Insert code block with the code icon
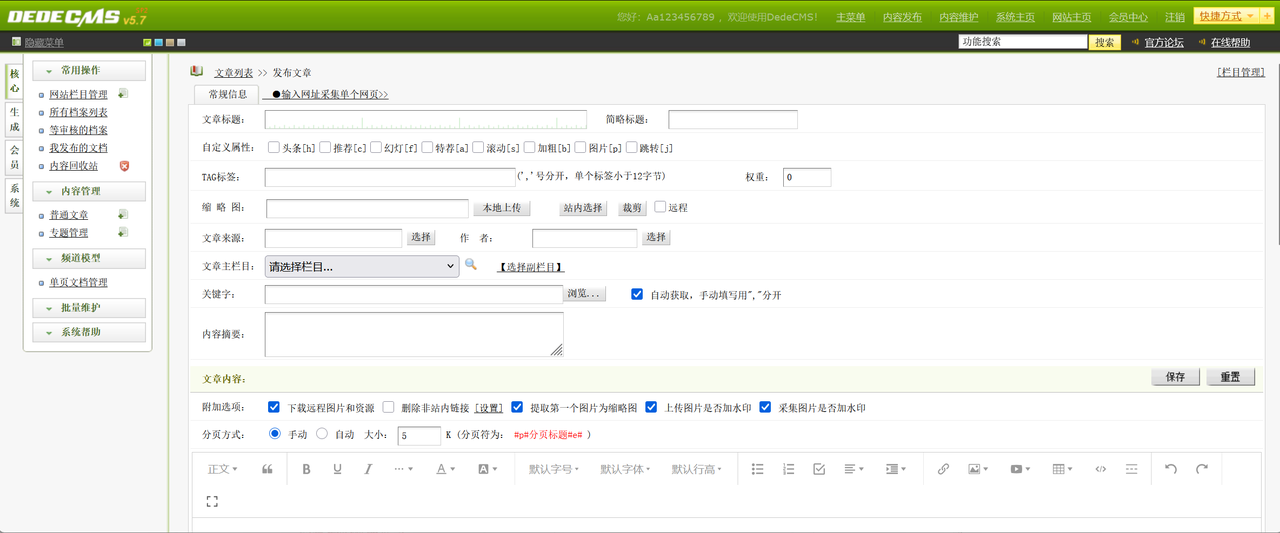Image resolution: width=1280 pixels, height=533 pixels. tap(1101, 469)
